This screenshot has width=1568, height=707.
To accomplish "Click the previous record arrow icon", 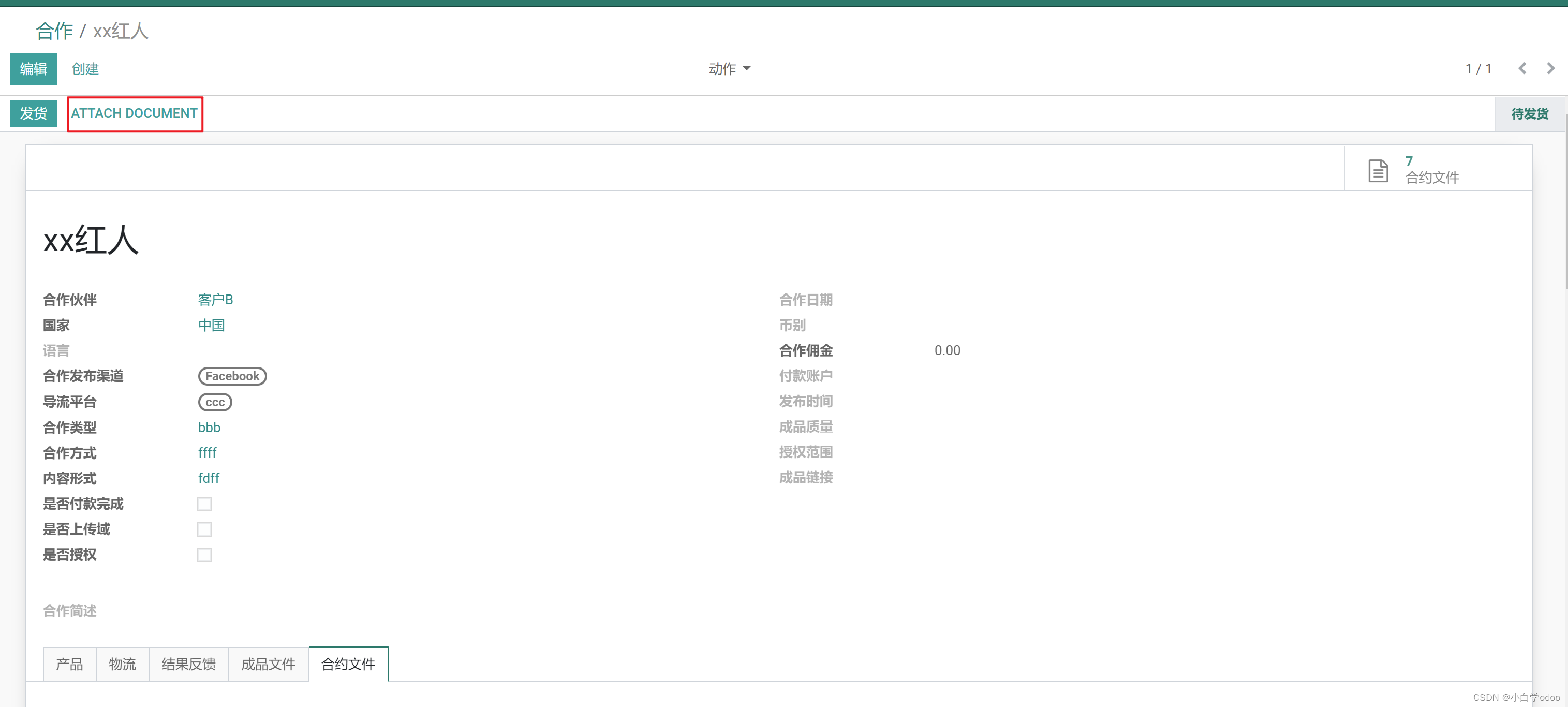I will [1522, 68].
